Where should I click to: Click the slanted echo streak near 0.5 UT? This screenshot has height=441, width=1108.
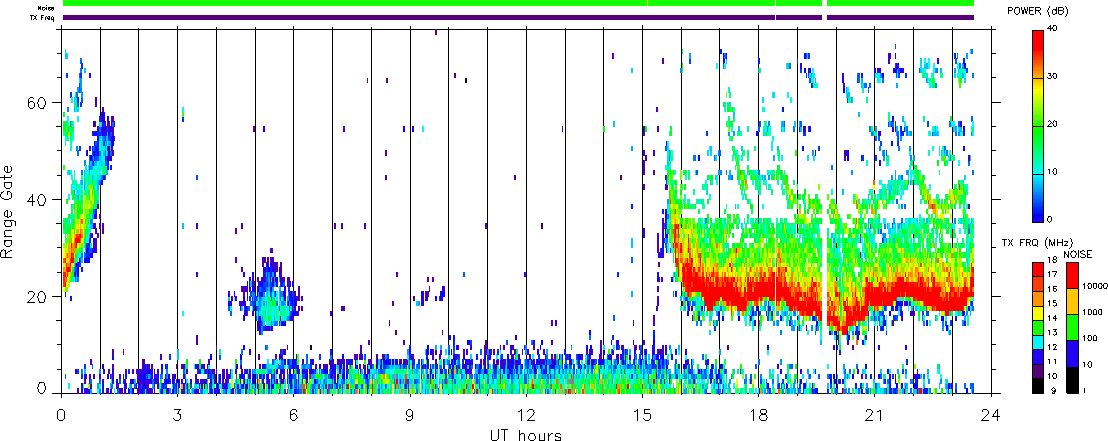tap(85, 205)
